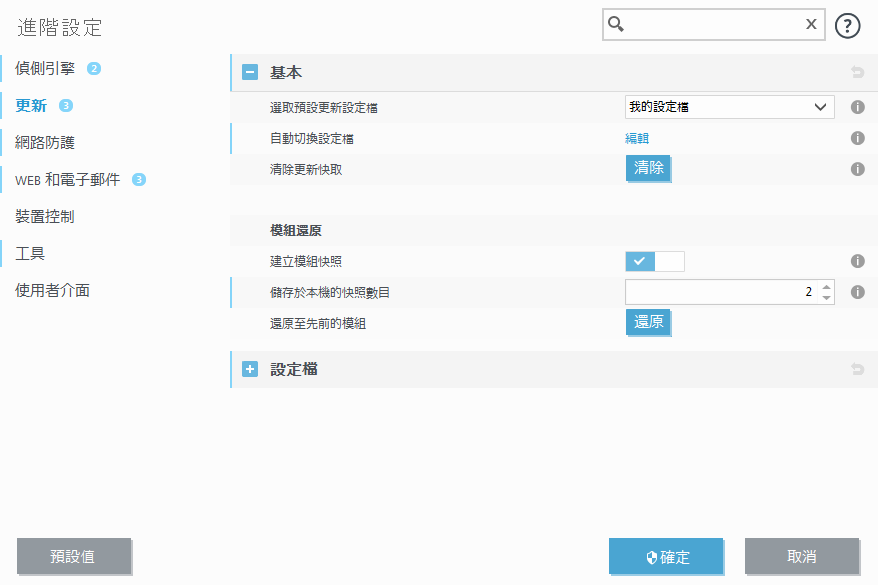Image resolution: width=878 pixels, height=585 pixels.
Task: Clear the search field using the X icon
Action: [x=810, y=24]
